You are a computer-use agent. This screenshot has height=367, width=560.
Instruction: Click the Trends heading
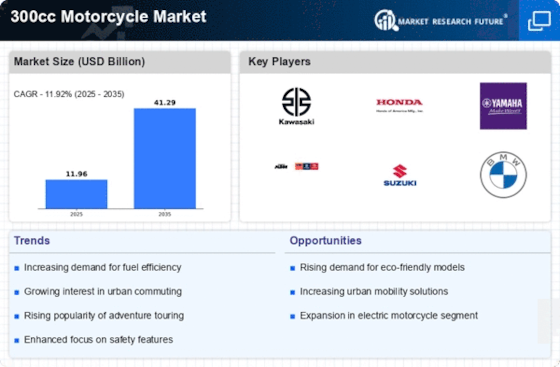(32, 241)
